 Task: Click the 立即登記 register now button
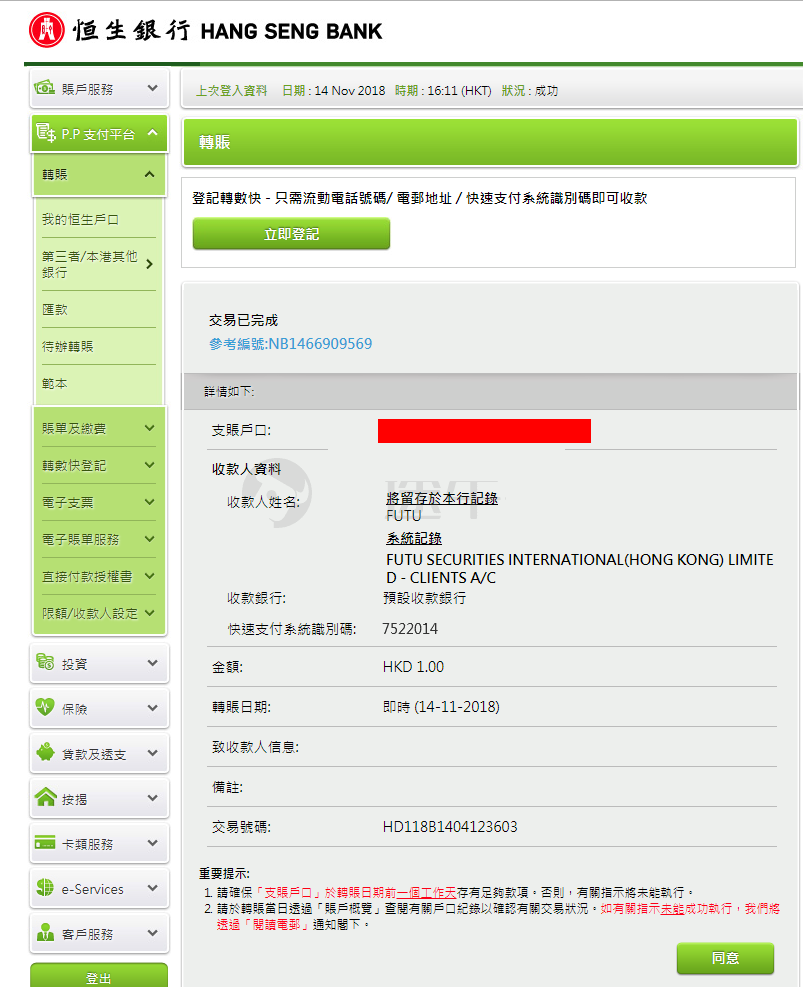pos(291,234)
